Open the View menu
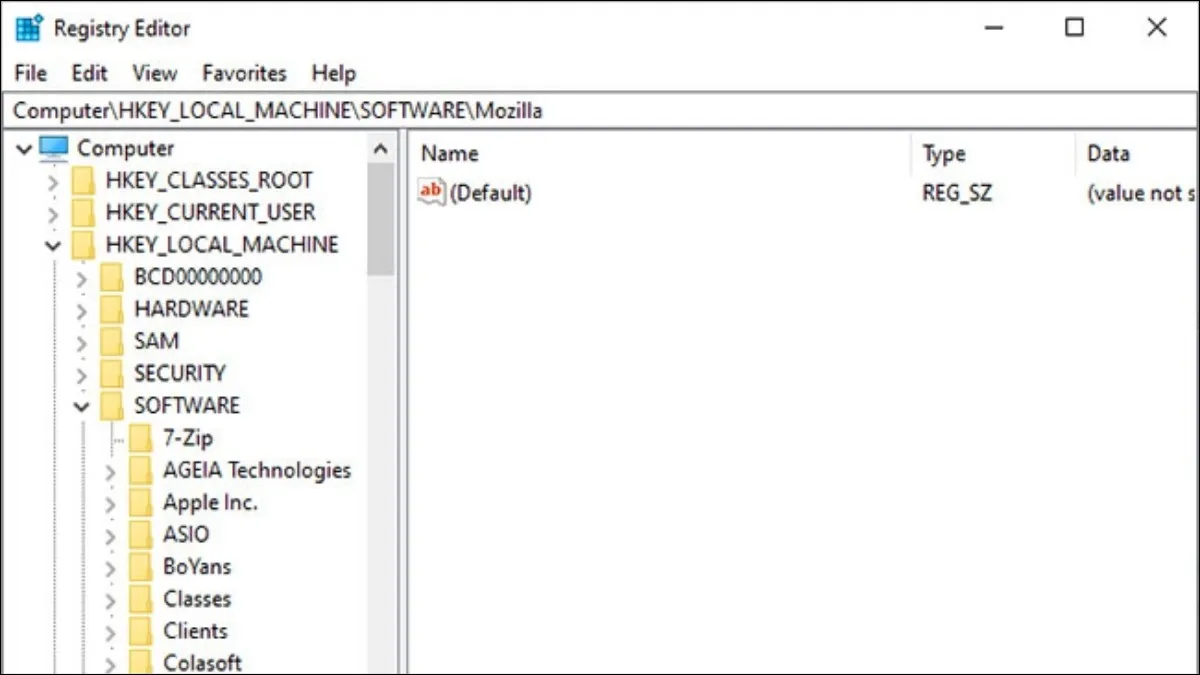Screen dimensions: 1200x675 [154, 72]
